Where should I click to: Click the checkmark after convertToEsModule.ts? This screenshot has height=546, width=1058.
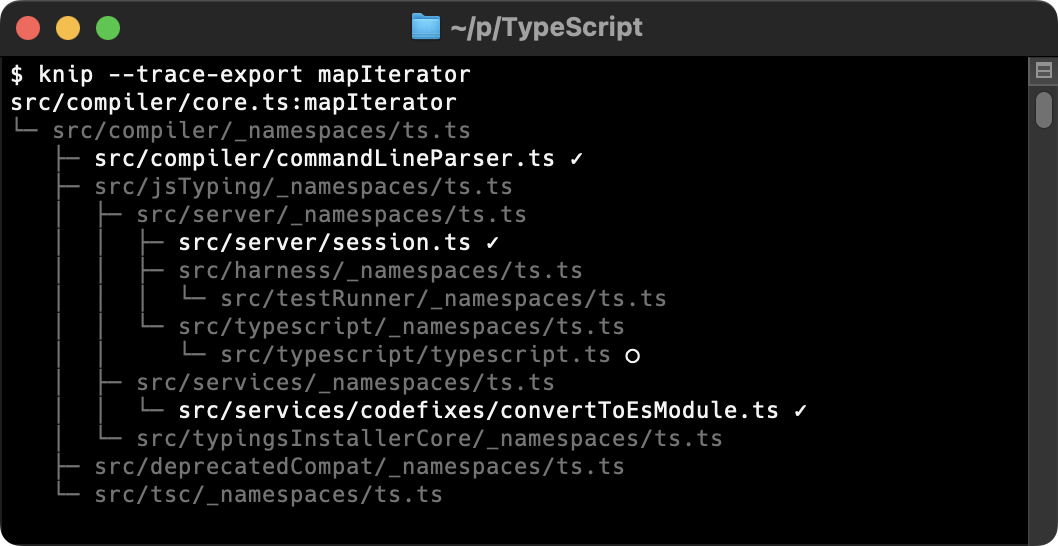pos(800,410)
